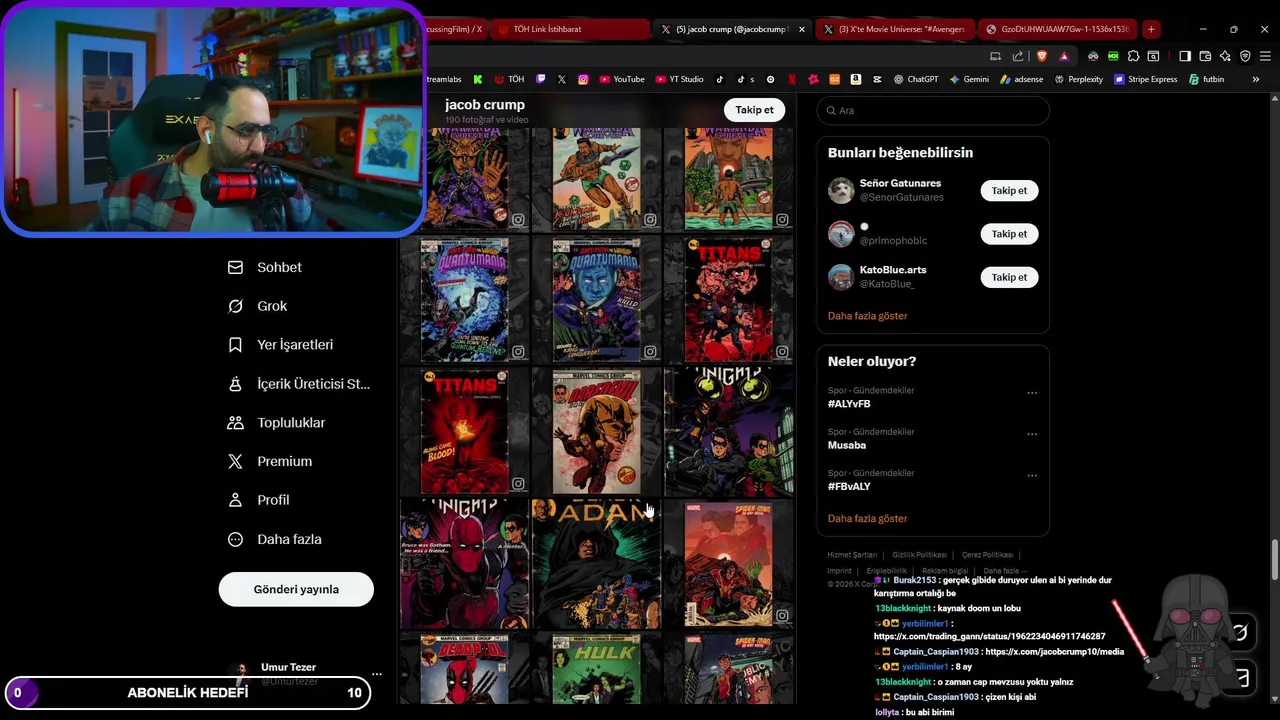Open the Çerez Politikası footer link
This screenshot has height=720, width=1280.
(987, 555)
